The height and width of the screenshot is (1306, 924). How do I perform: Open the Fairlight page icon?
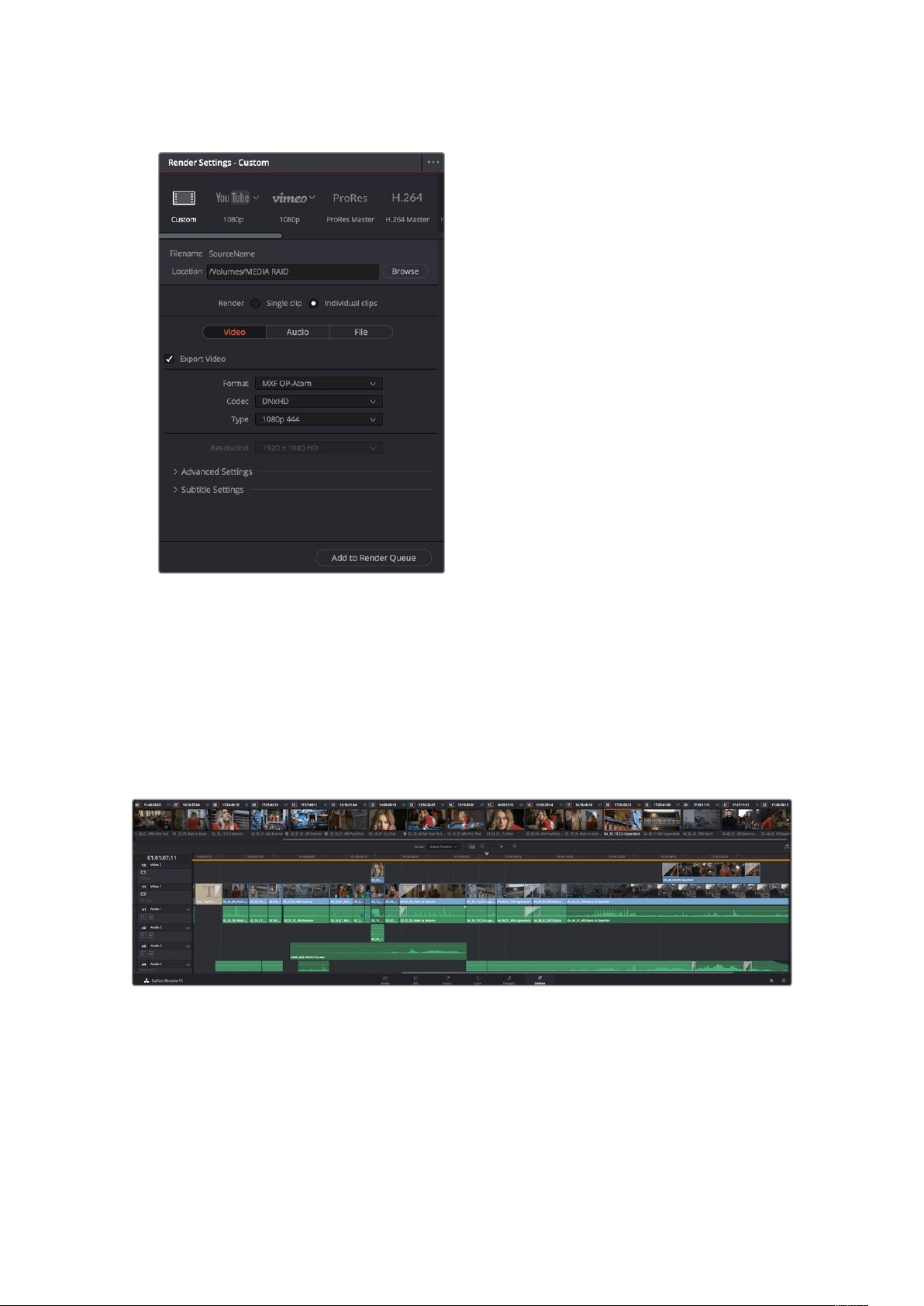click(x=509, y=980)
